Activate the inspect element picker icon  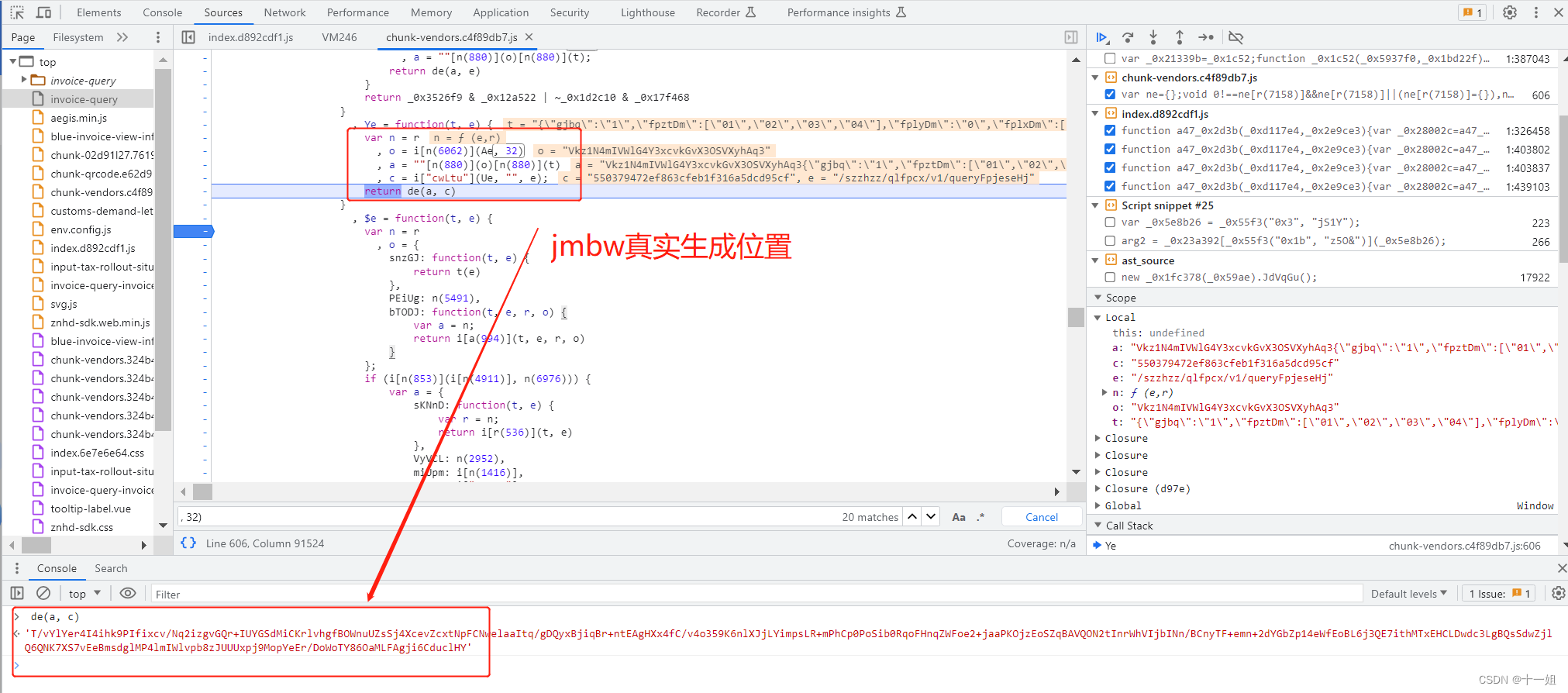(17, 12)
